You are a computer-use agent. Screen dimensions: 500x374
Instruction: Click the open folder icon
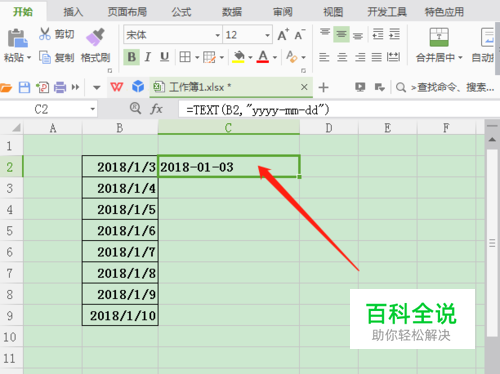[x=6, y=88]
